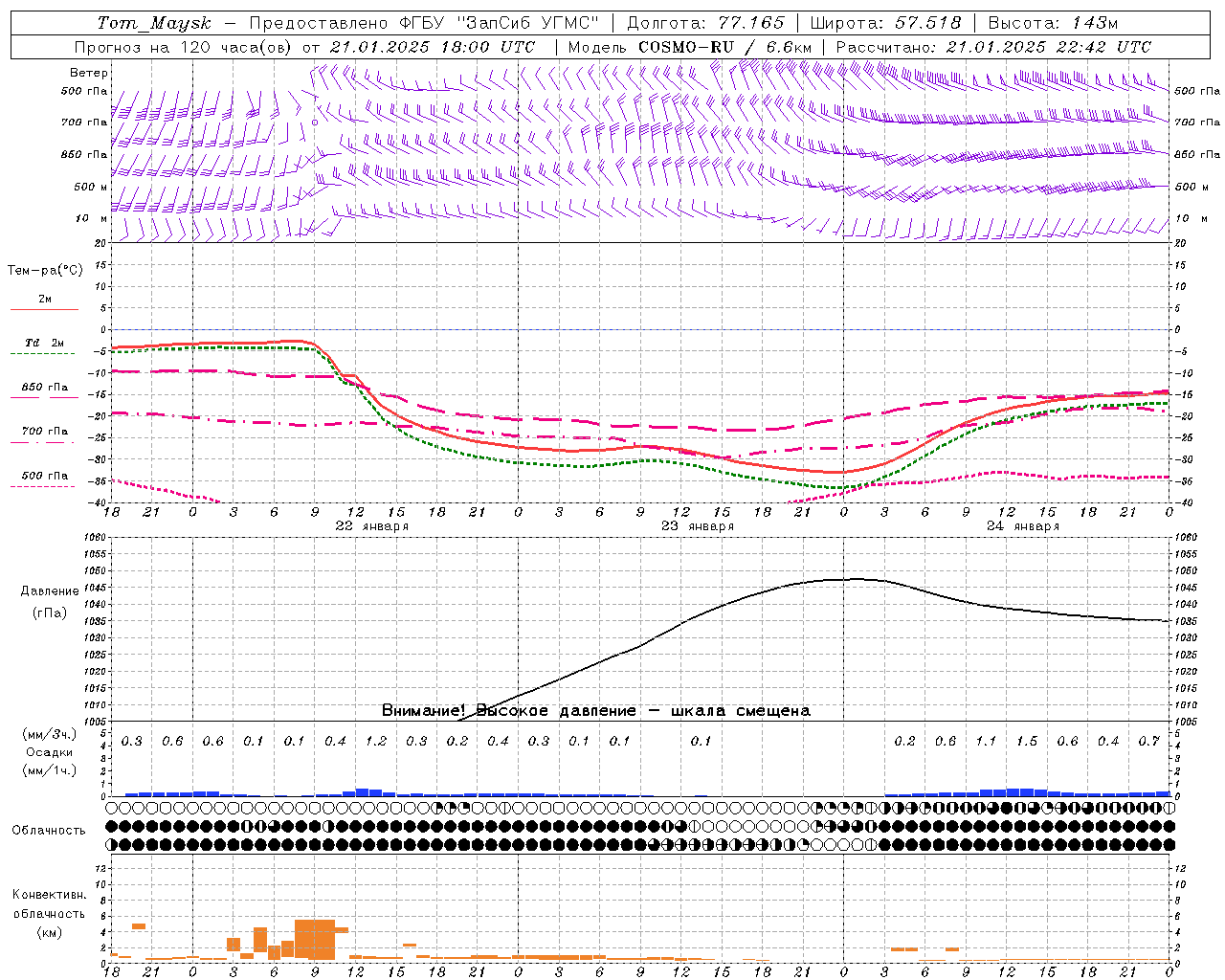Click the 1.5 precipitation value
Viewport: 1225px width, 980px height.
[1027, 742]
